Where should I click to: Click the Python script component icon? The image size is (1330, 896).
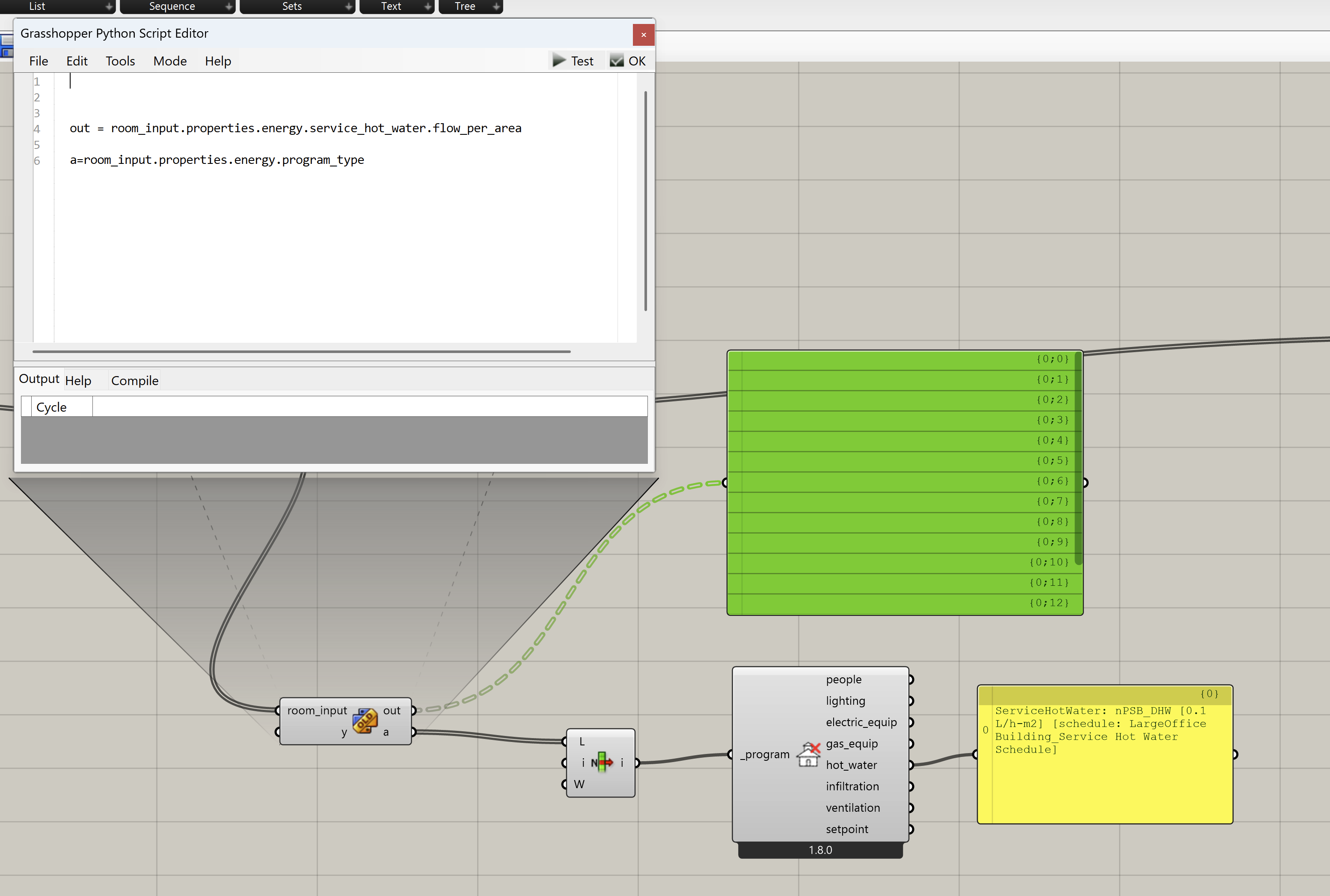coord(365,721)
